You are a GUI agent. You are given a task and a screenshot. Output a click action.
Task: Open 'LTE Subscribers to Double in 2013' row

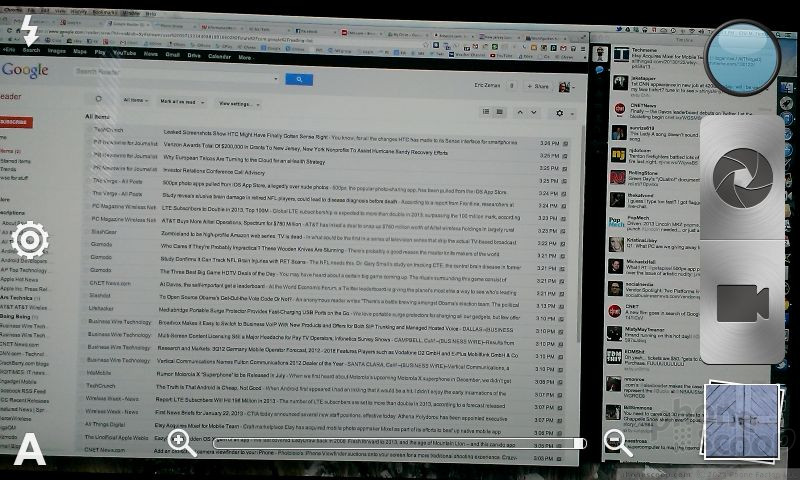coord(327,210)
